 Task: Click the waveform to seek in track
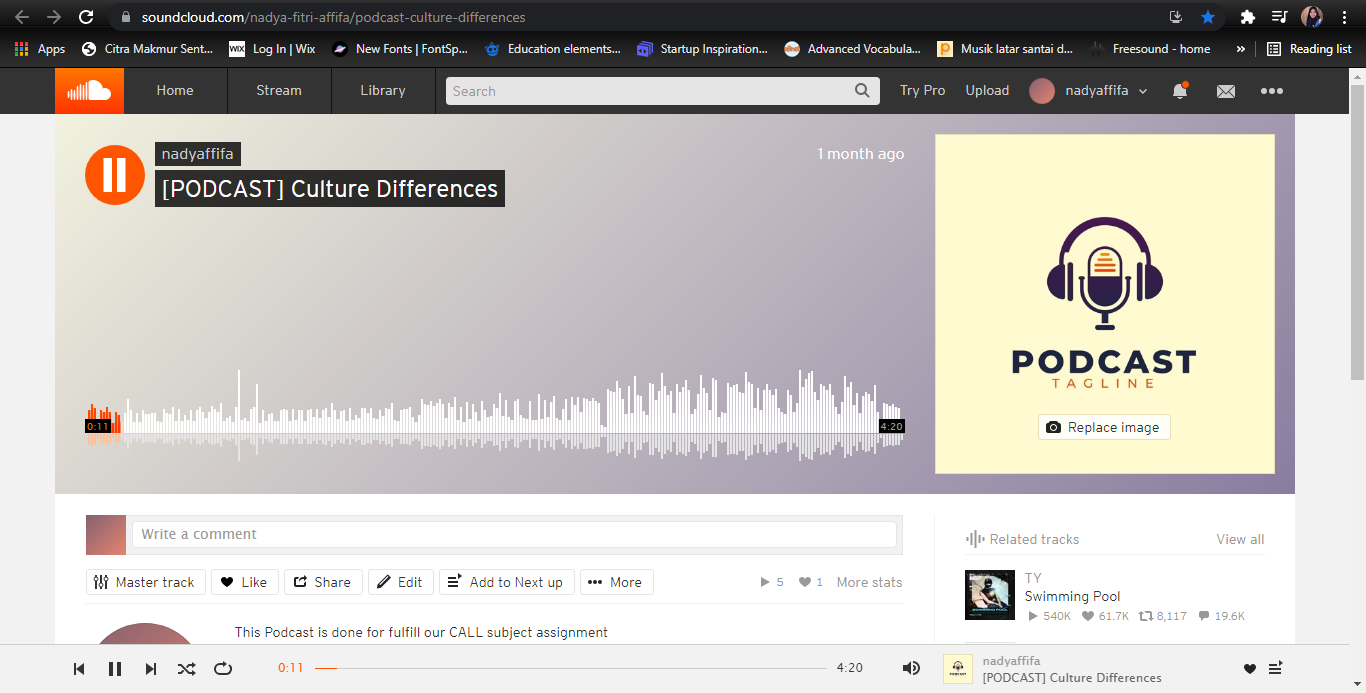click(495, 415)
